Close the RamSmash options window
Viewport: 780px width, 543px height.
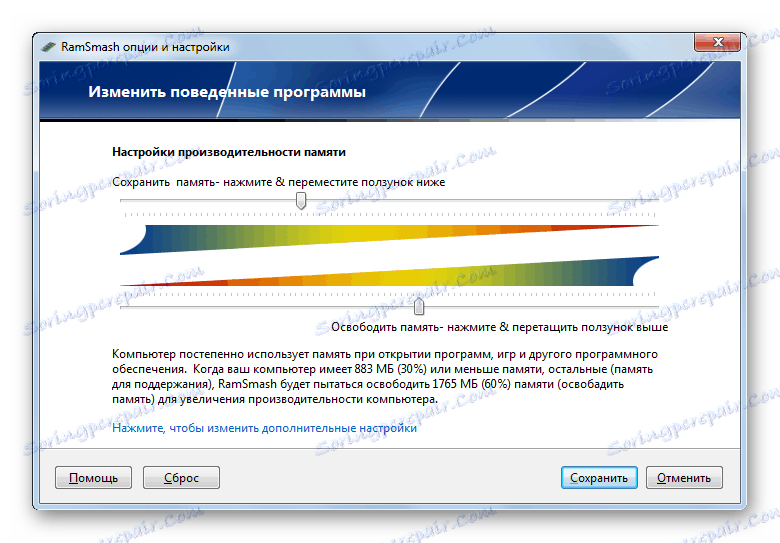[x=717, y=42]
